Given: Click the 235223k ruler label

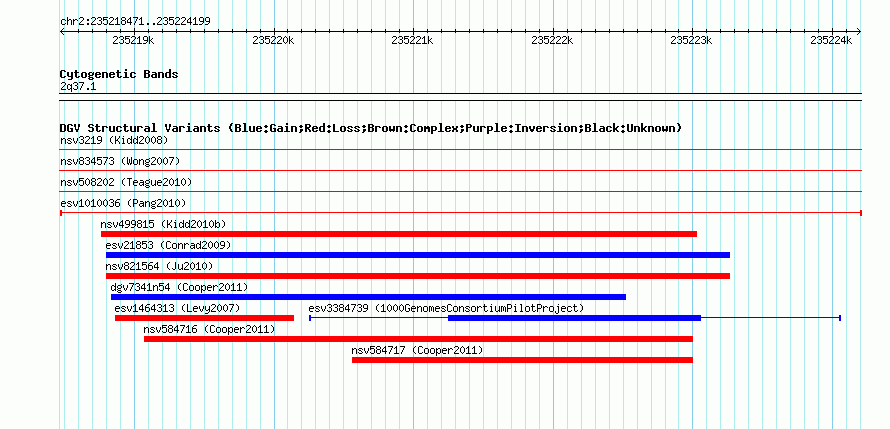Looking at the screenshot, I should coord(691,41).
